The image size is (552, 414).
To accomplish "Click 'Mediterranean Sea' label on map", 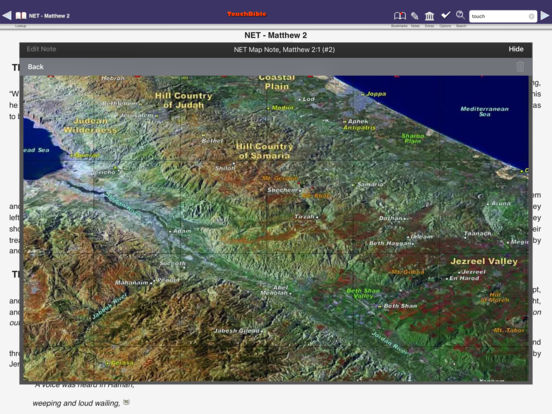I will click(x=484, y=111).
